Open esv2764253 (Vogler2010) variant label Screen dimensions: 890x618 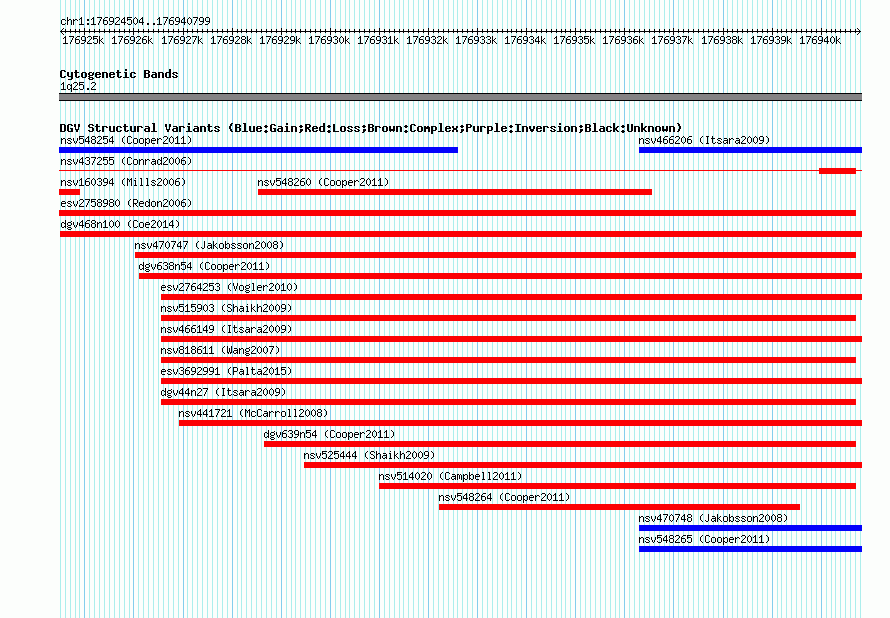[229, 287]
